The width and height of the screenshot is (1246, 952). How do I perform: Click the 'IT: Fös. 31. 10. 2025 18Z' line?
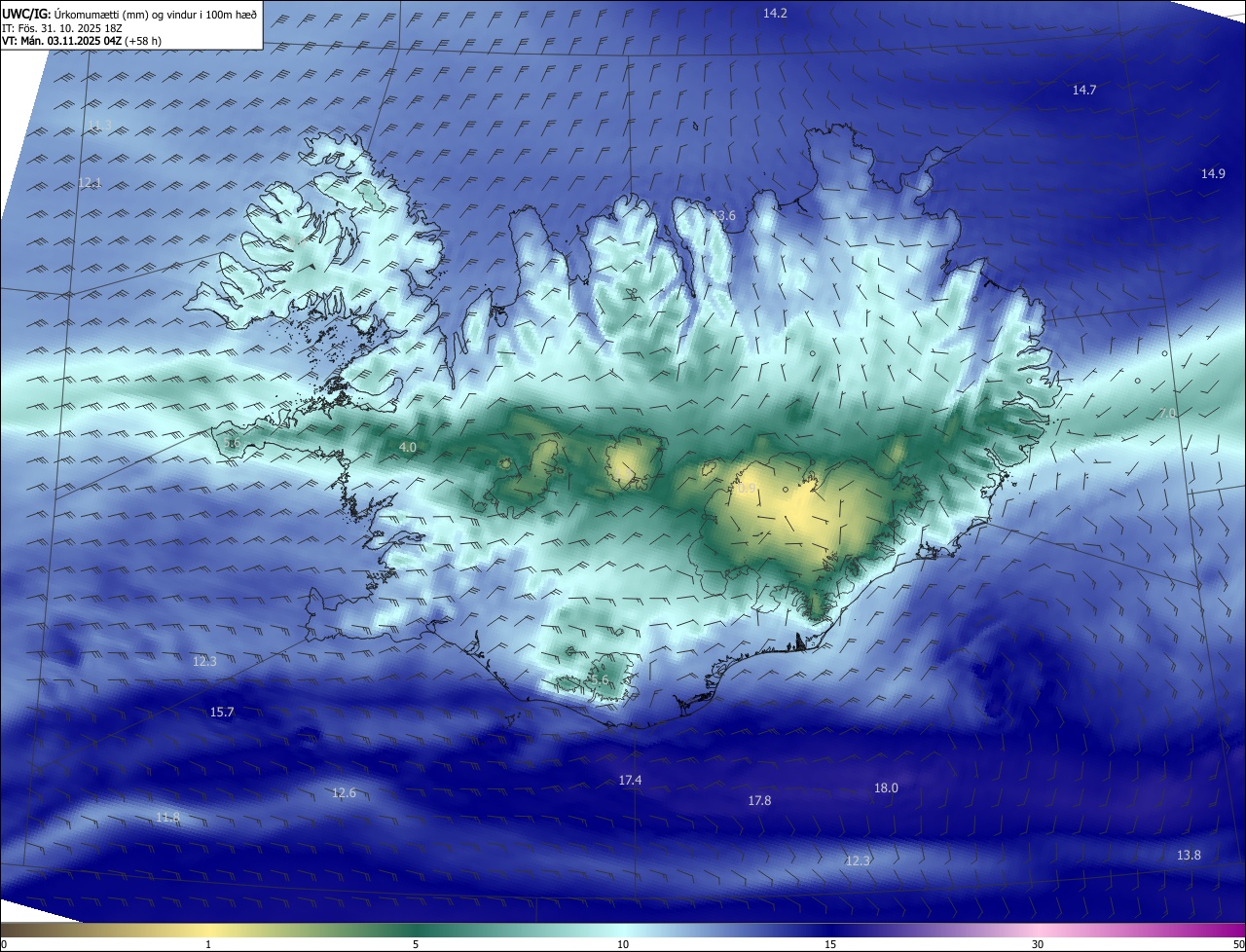point(63,28)
